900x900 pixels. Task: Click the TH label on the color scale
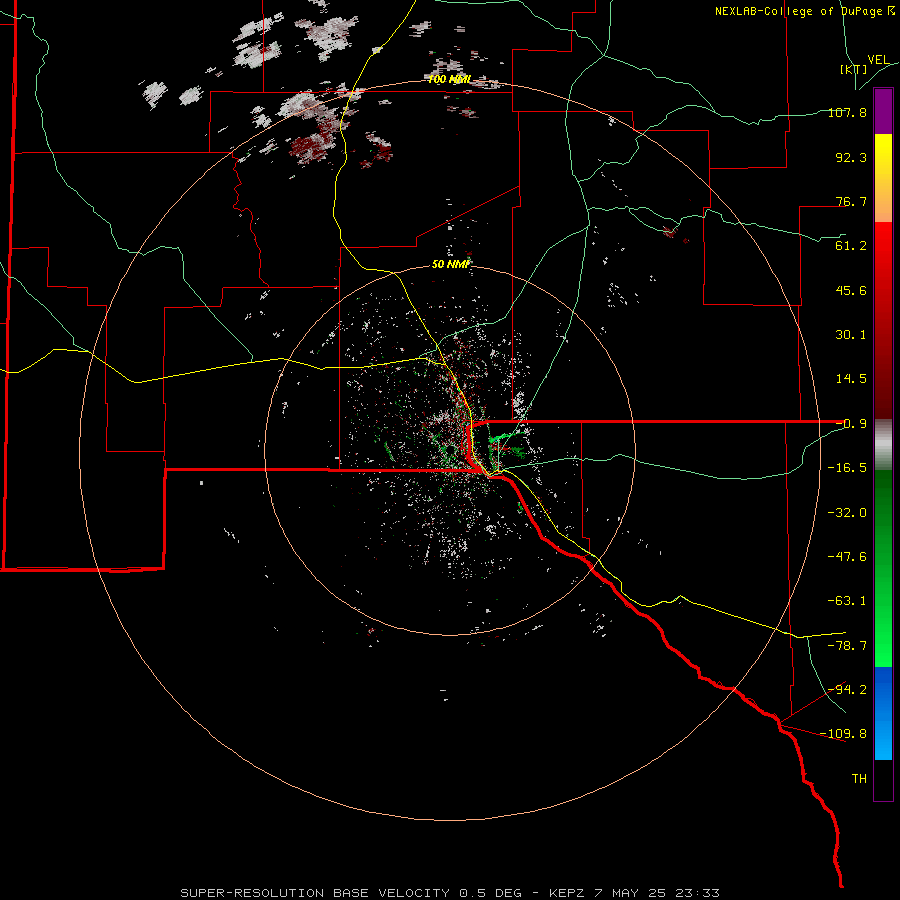click(859, 779)
